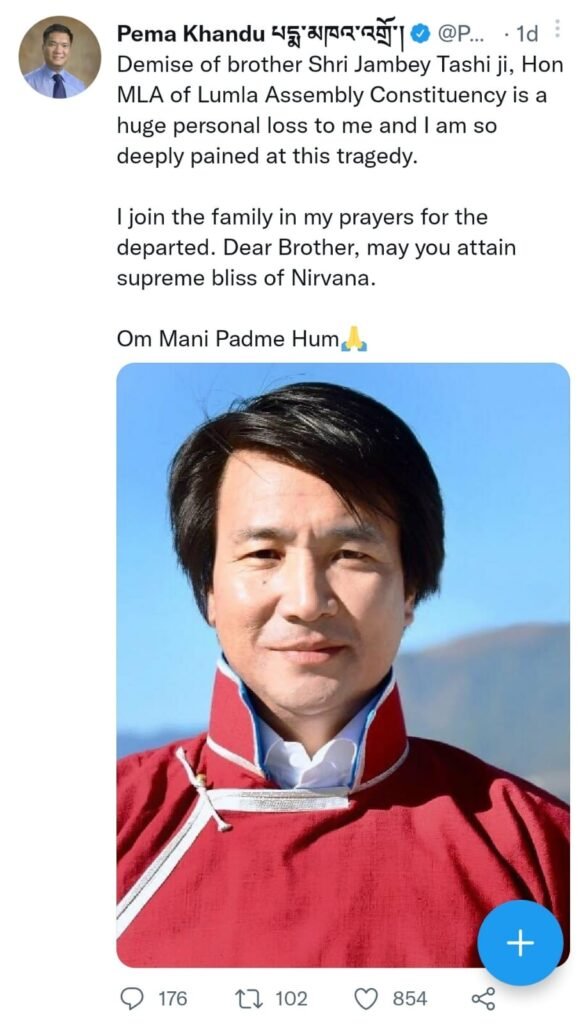Open the tweet's three-dot more options menu
The width and height of the screenshot is (588, 1024).
[x=557, y=29]
